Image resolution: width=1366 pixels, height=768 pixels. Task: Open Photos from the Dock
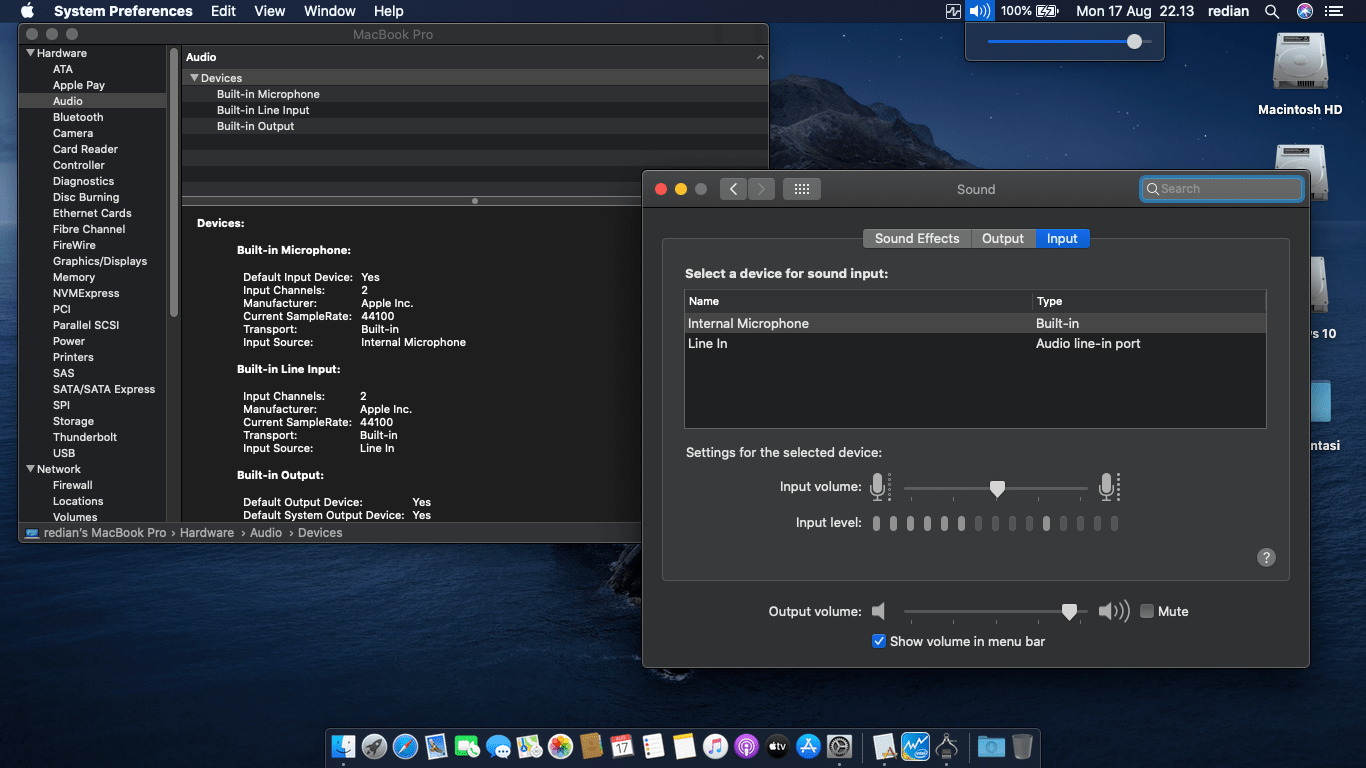[560, 746]
